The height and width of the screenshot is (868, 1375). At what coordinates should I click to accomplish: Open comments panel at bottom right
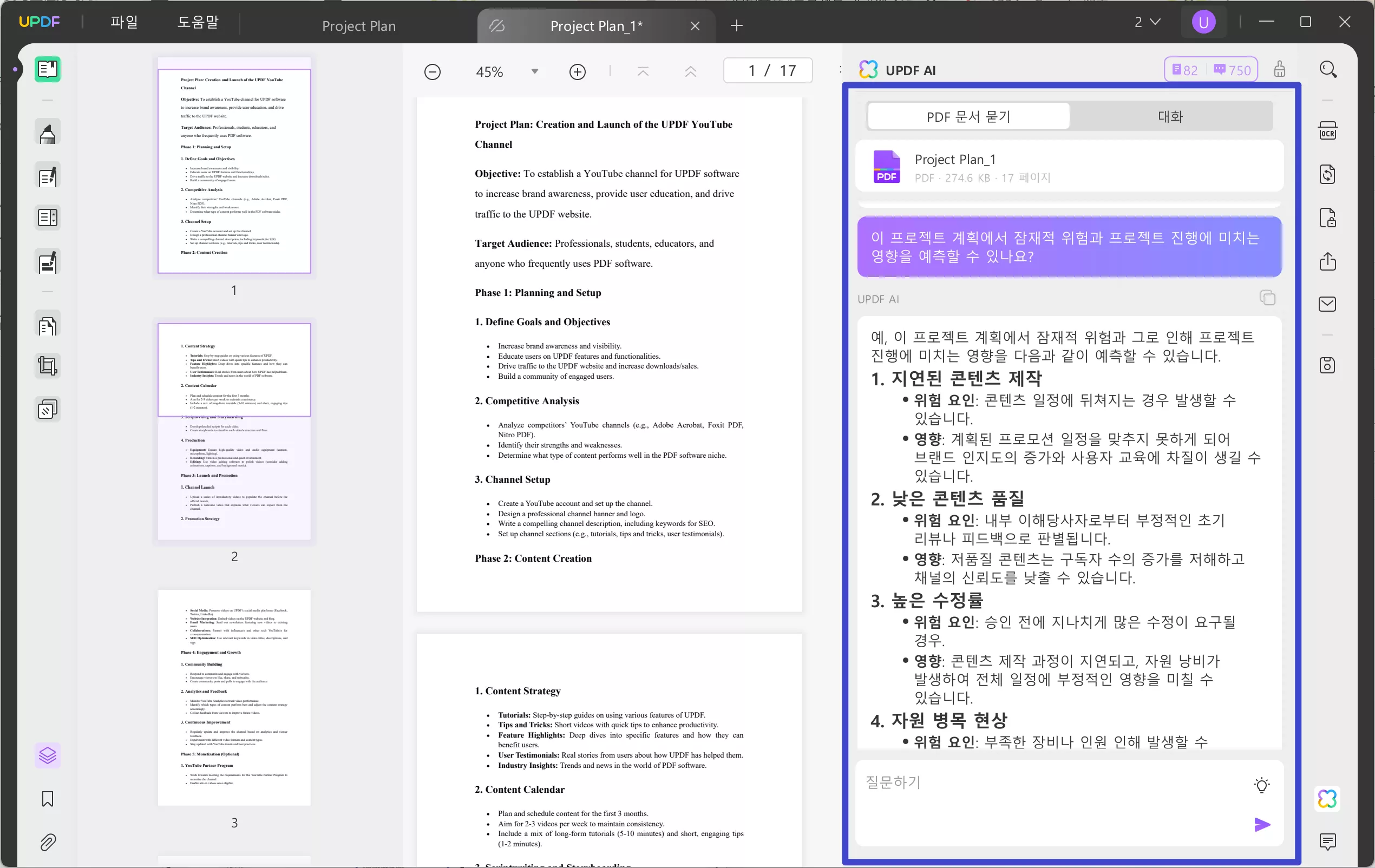pyautogui.click(x=1327, y=841)
